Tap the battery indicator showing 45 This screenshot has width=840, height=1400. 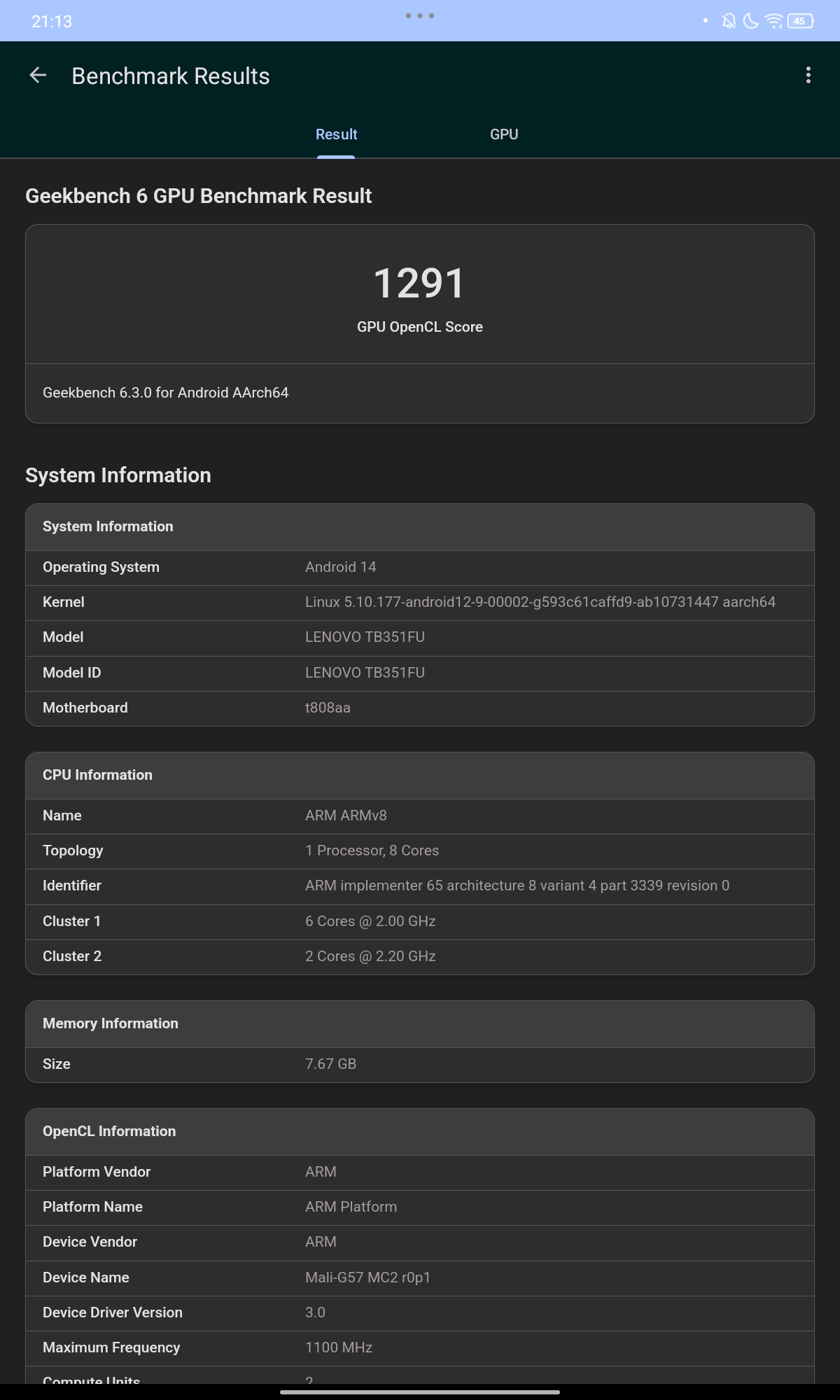click(800, 21)
